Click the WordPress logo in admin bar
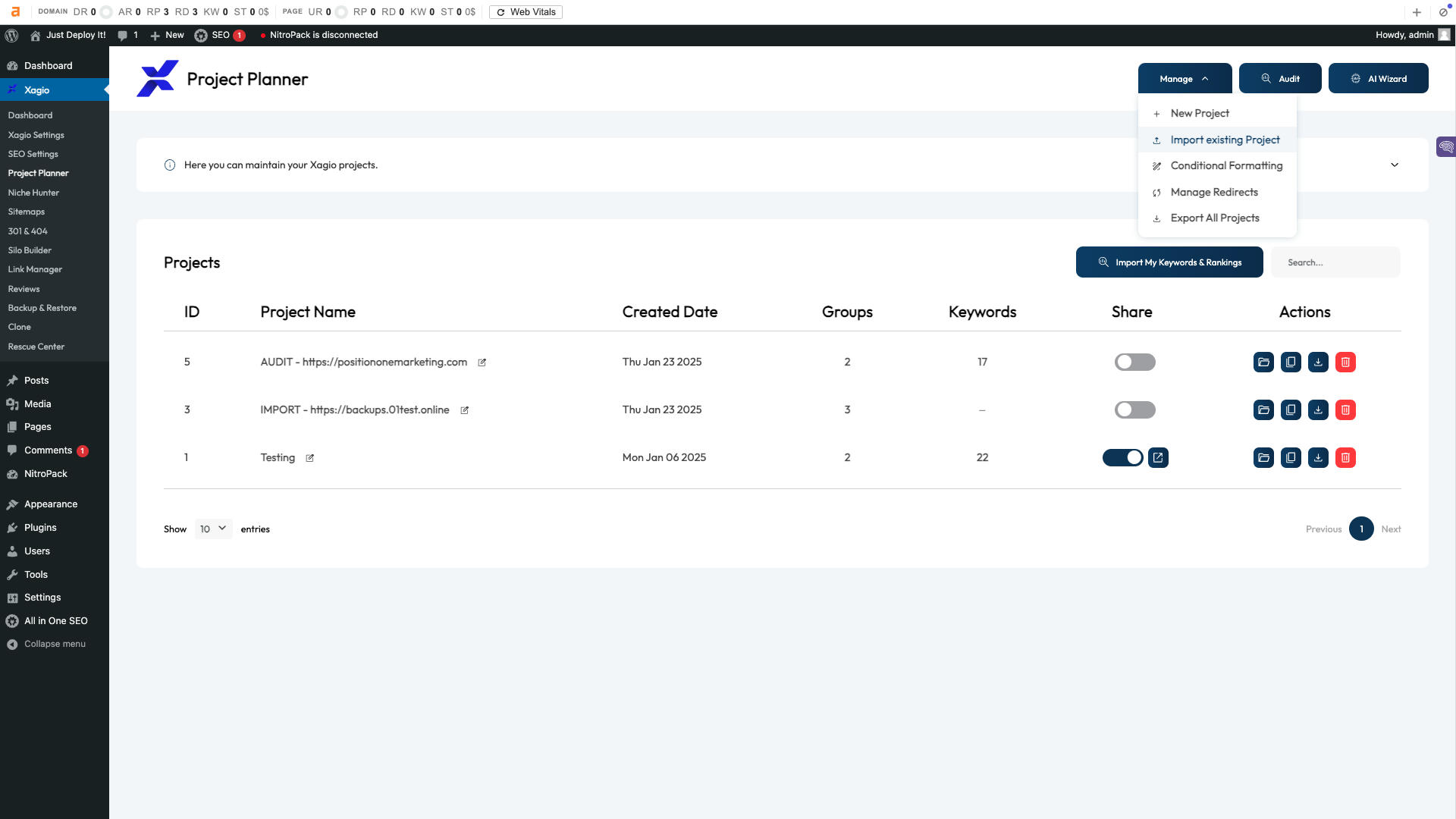 (11, 35)
